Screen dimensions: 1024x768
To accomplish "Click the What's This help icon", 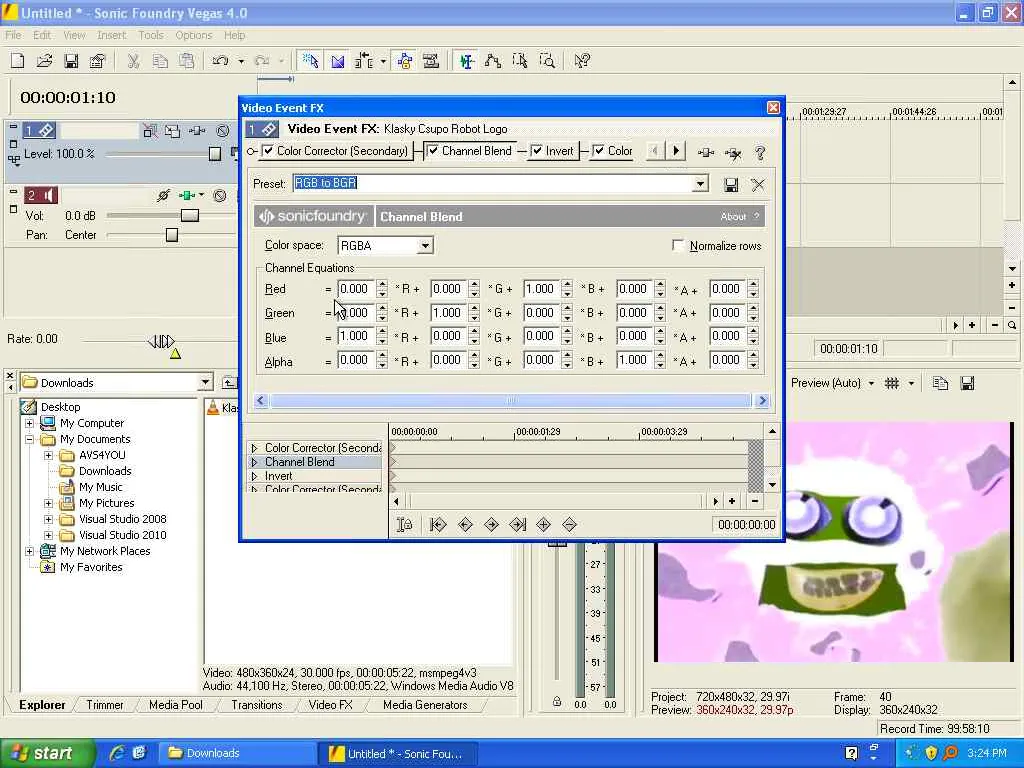I will click(x=582, y=61).
